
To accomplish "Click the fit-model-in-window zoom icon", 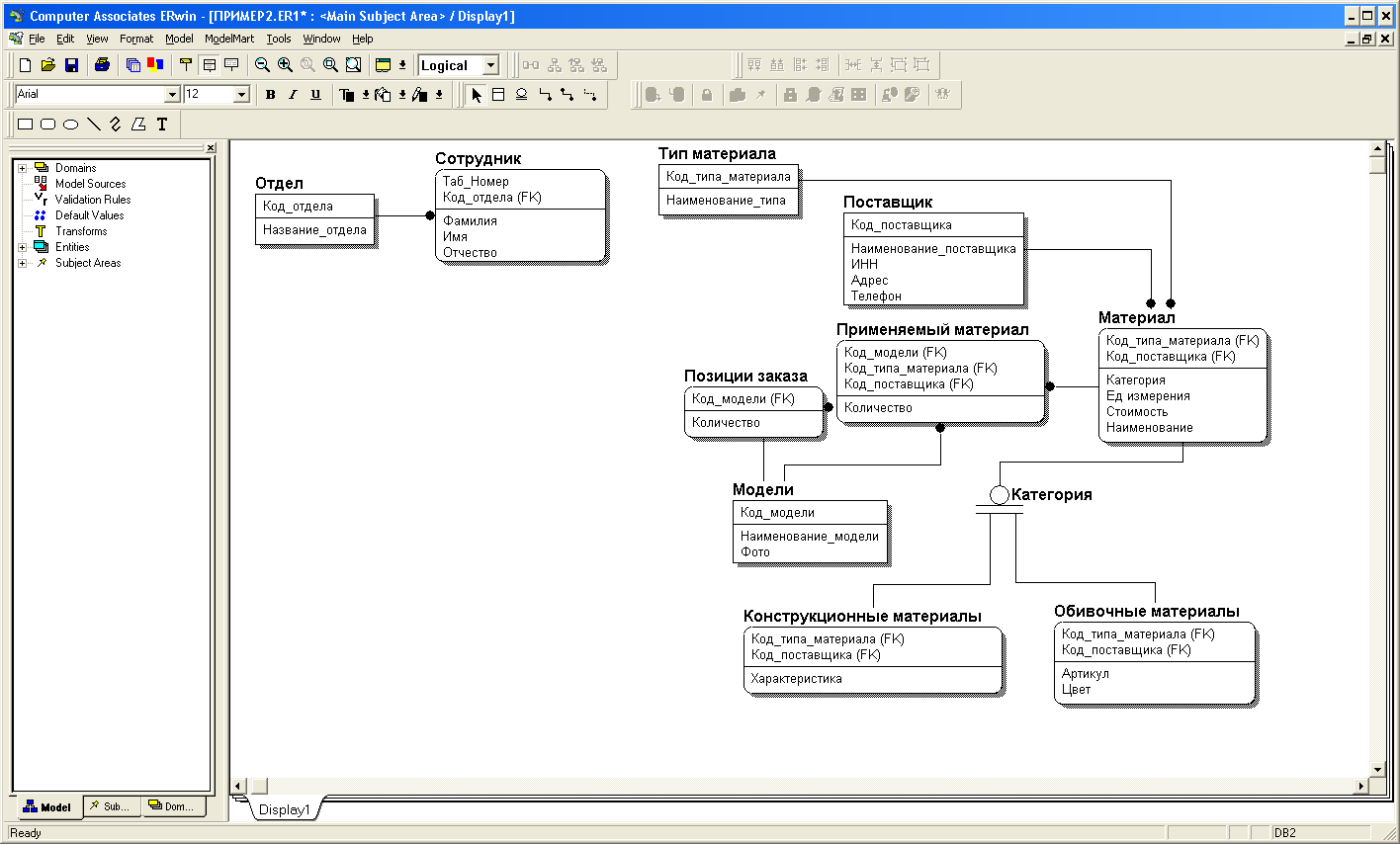I will (x=353, y=65).
